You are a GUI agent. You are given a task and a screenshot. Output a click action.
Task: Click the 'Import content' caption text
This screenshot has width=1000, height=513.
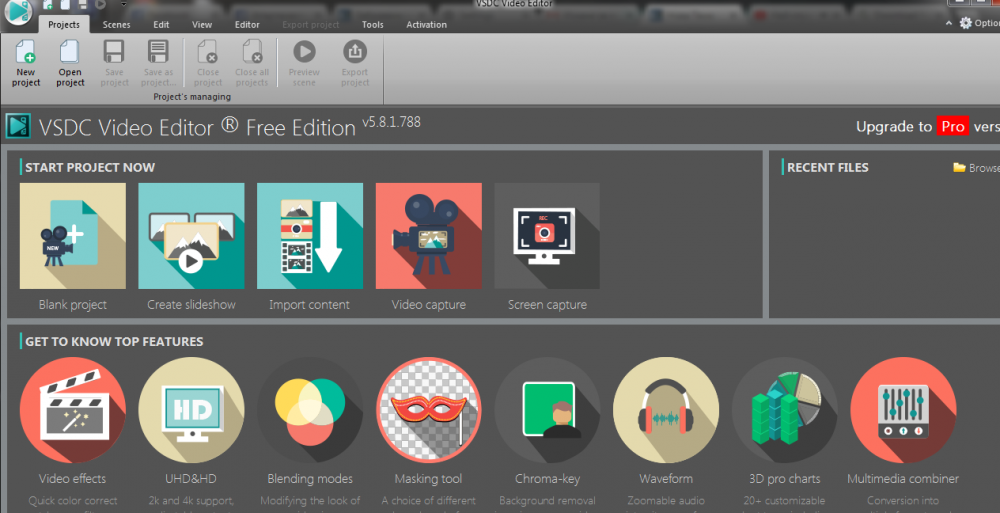309,305
